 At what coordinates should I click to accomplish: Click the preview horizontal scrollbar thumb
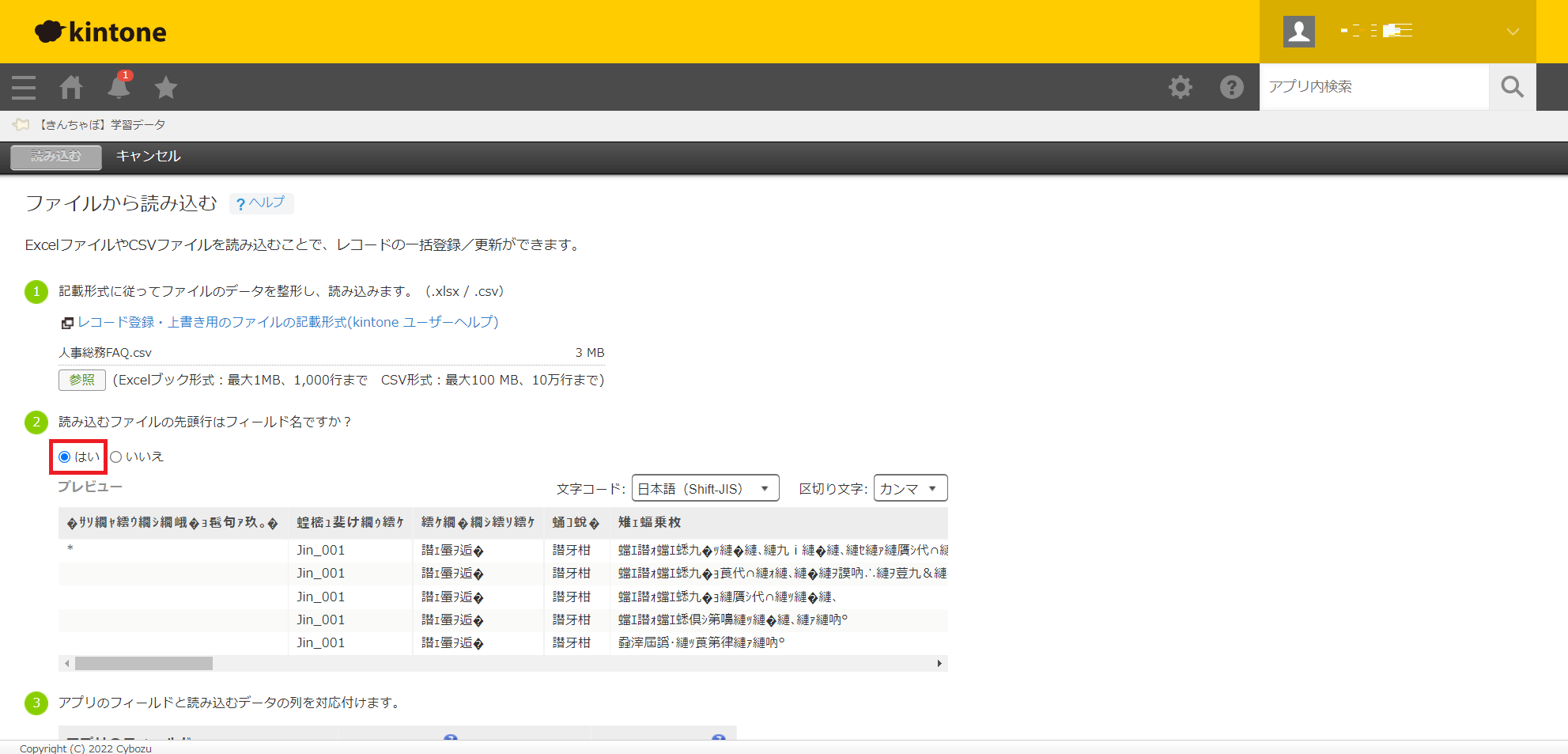[x=143, y=663]
